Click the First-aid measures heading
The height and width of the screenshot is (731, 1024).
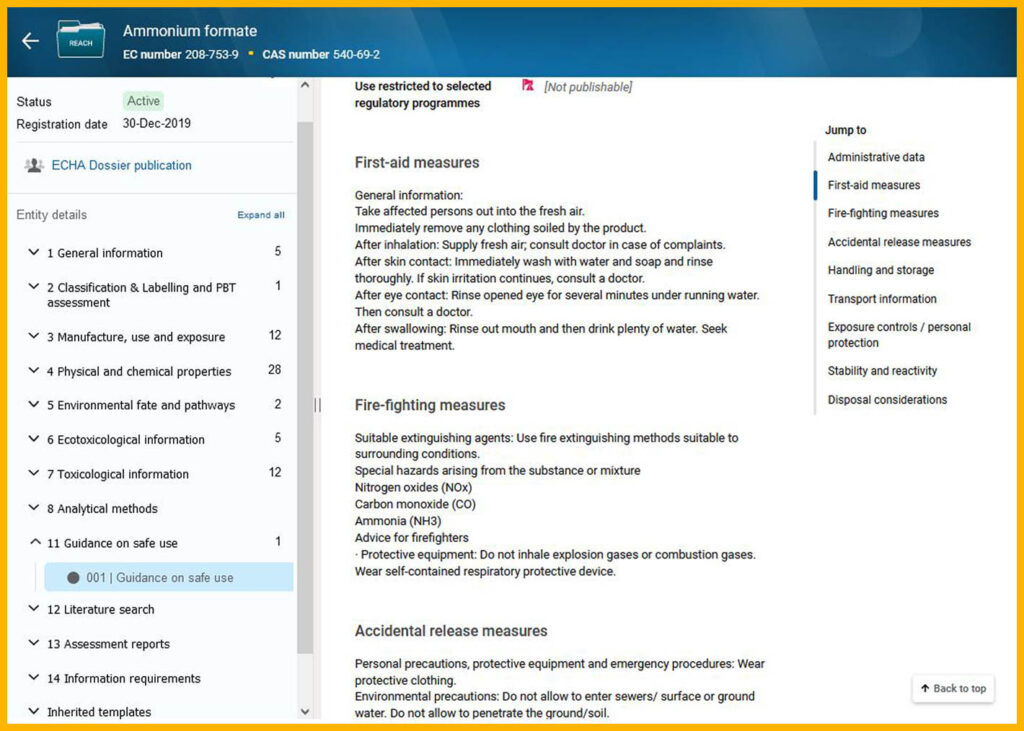pos(417,163)
